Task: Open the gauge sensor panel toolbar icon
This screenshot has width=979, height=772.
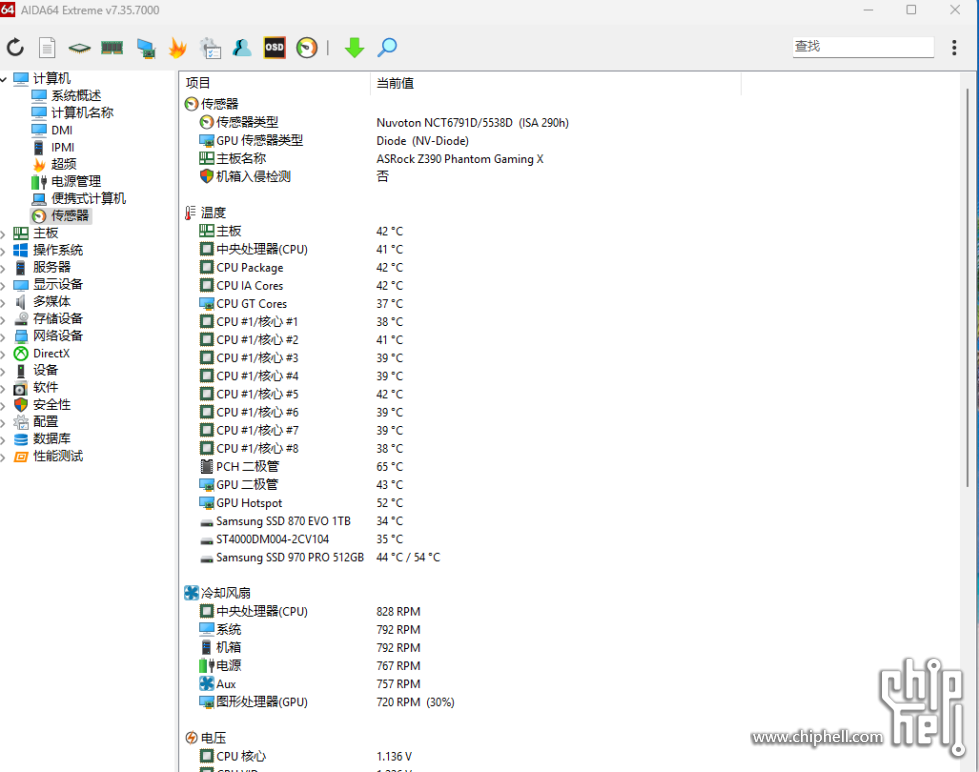Action: coord(307,47)
